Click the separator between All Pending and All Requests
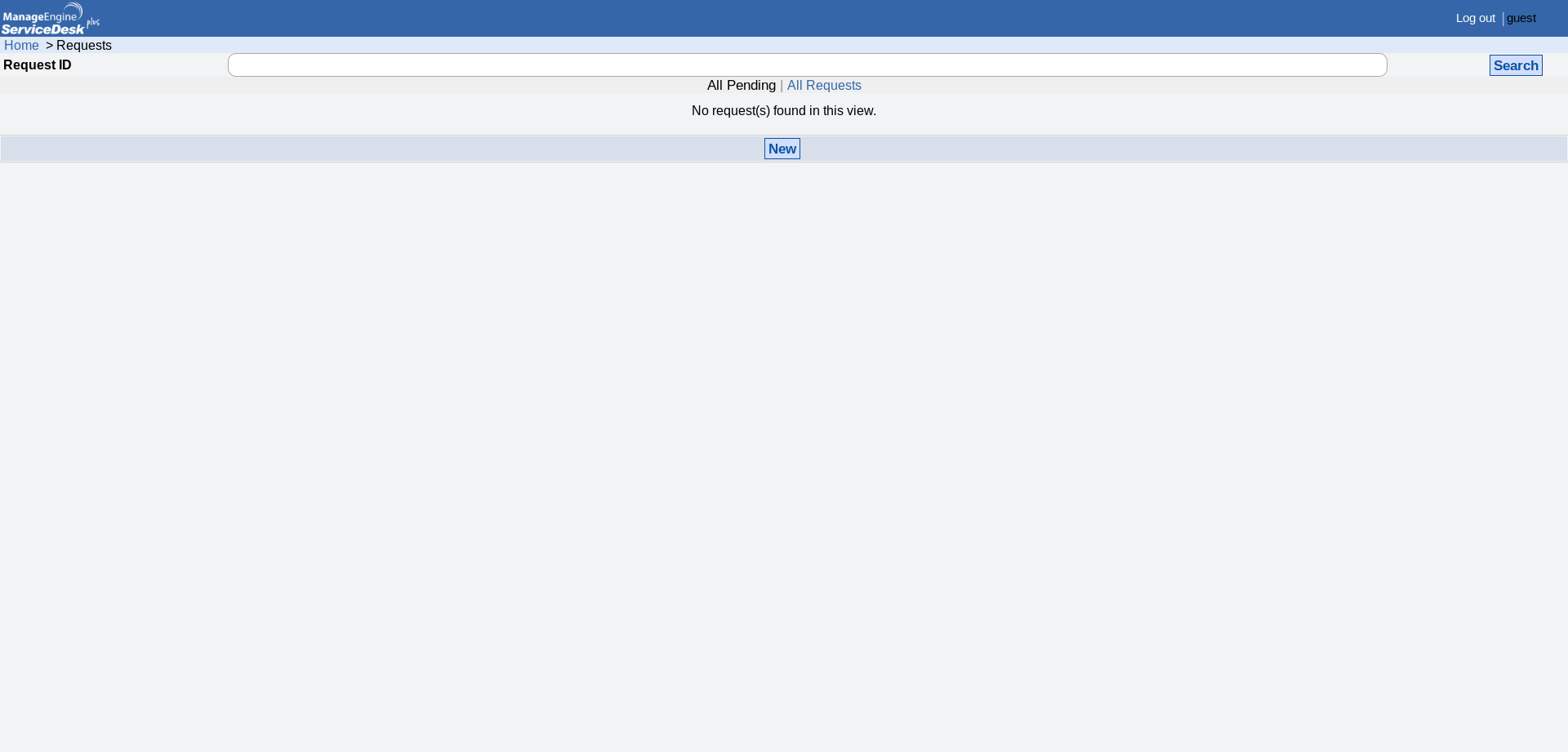1568x752 pixels. coord(782,86)
